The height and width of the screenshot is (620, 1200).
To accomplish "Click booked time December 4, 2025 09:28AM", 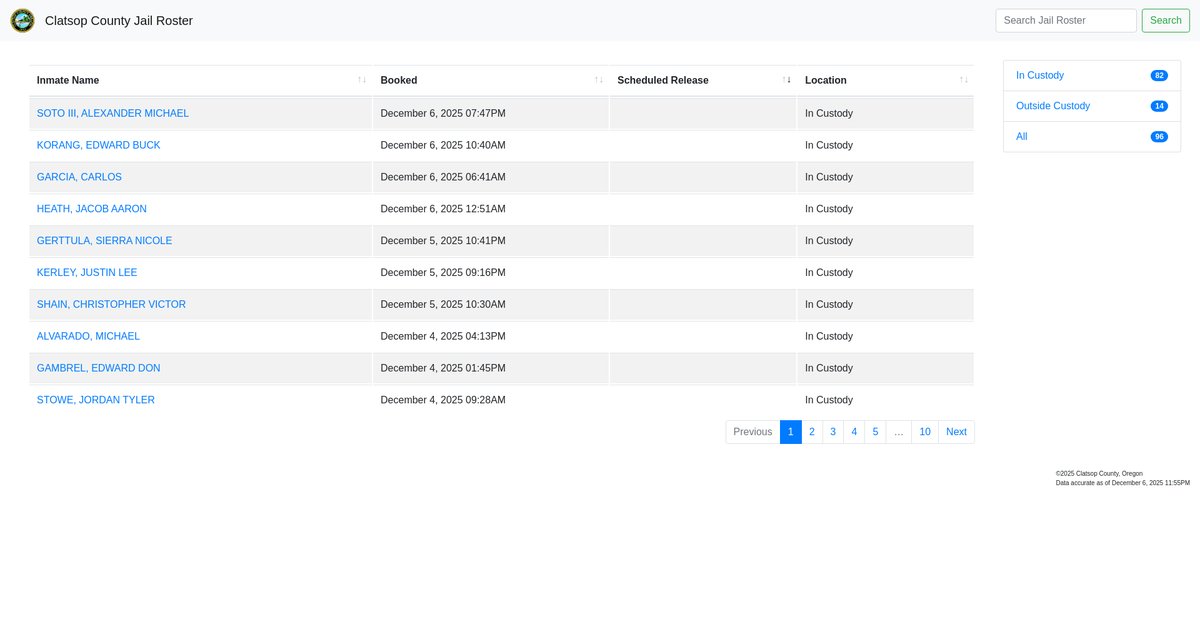I will (443, 400).
